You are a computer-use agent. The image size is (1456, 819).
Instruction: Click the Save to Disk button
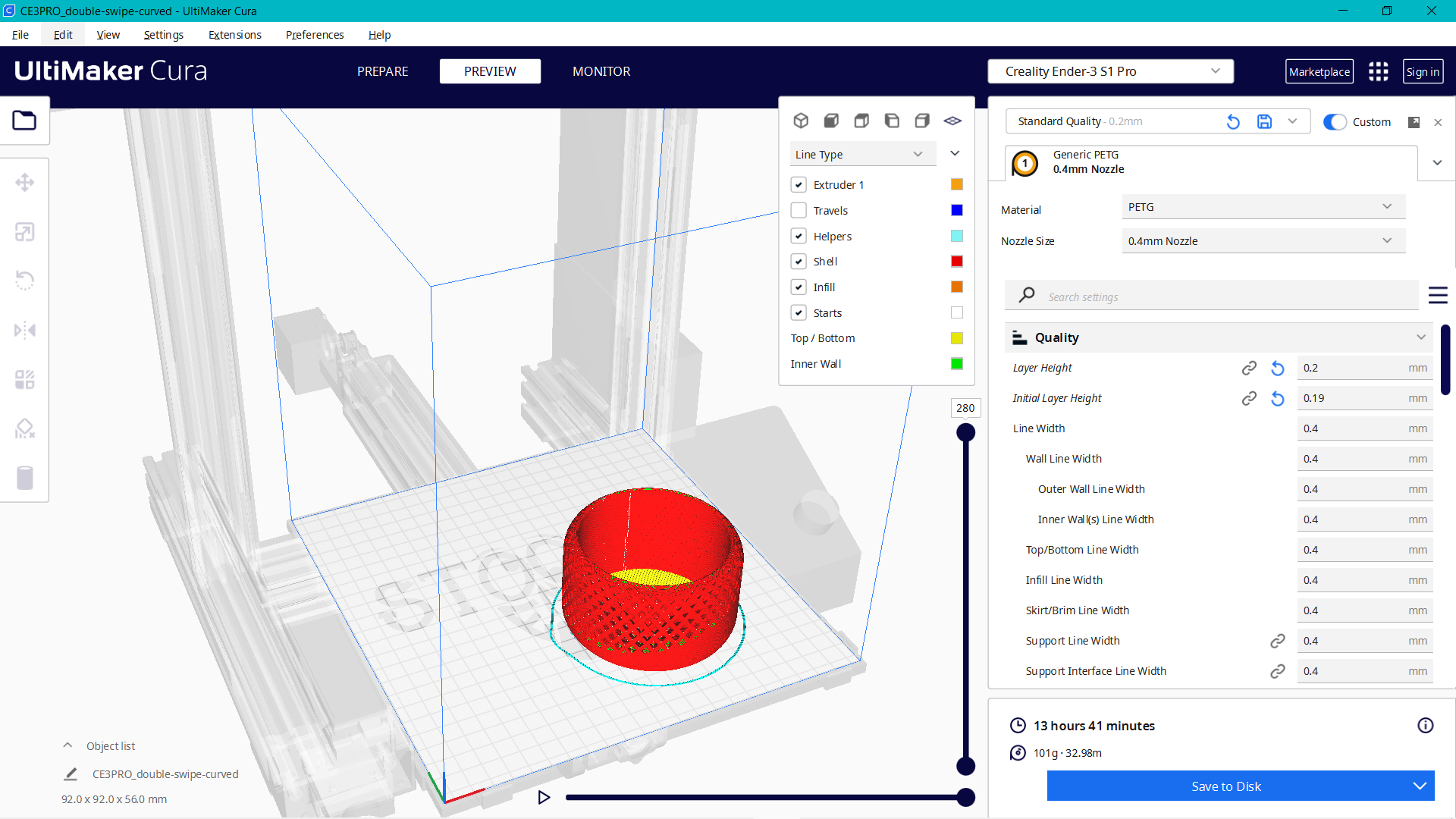(x=1225, y=786)
